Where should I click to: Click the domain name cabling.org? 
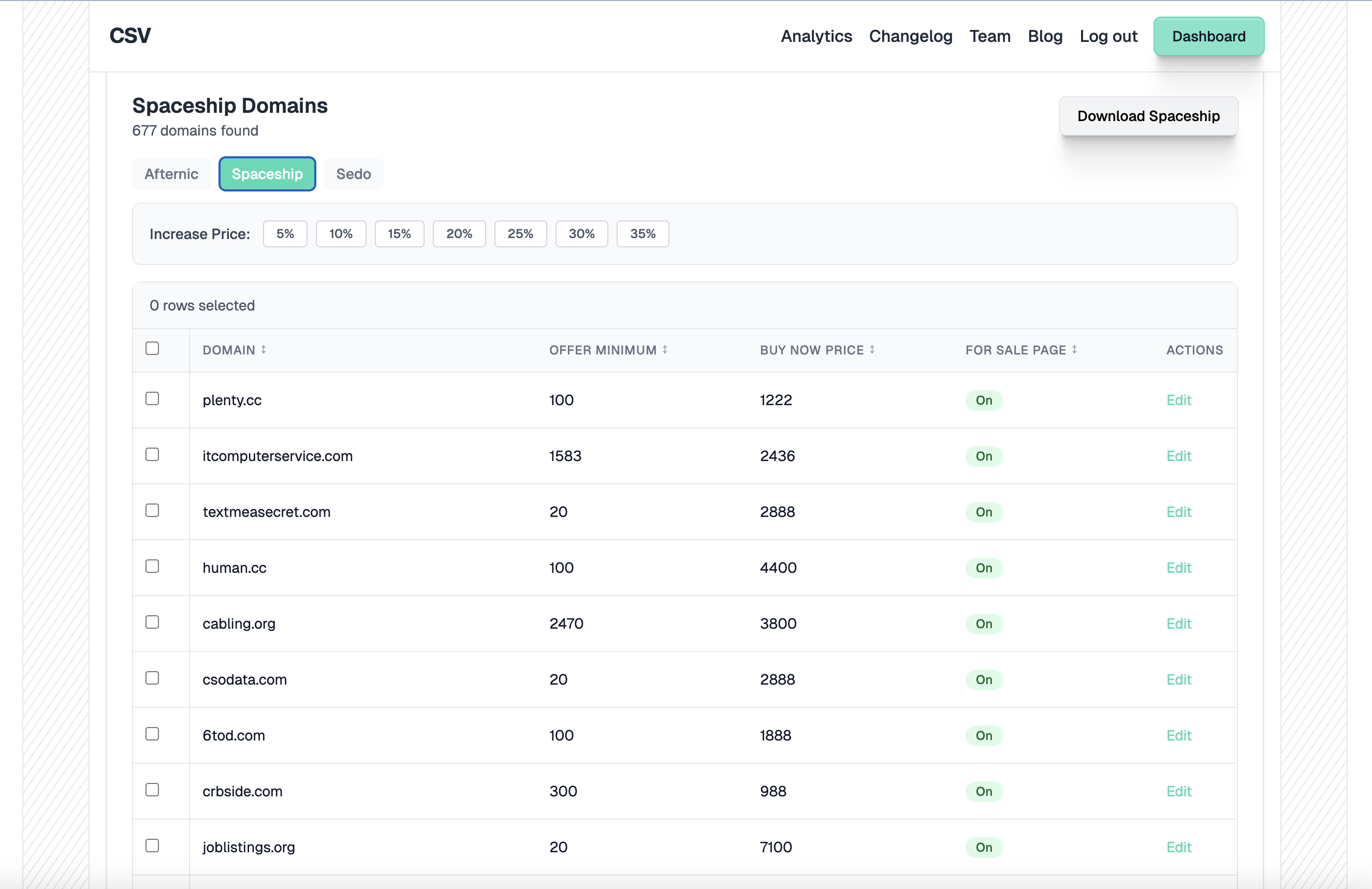(239, 624)
